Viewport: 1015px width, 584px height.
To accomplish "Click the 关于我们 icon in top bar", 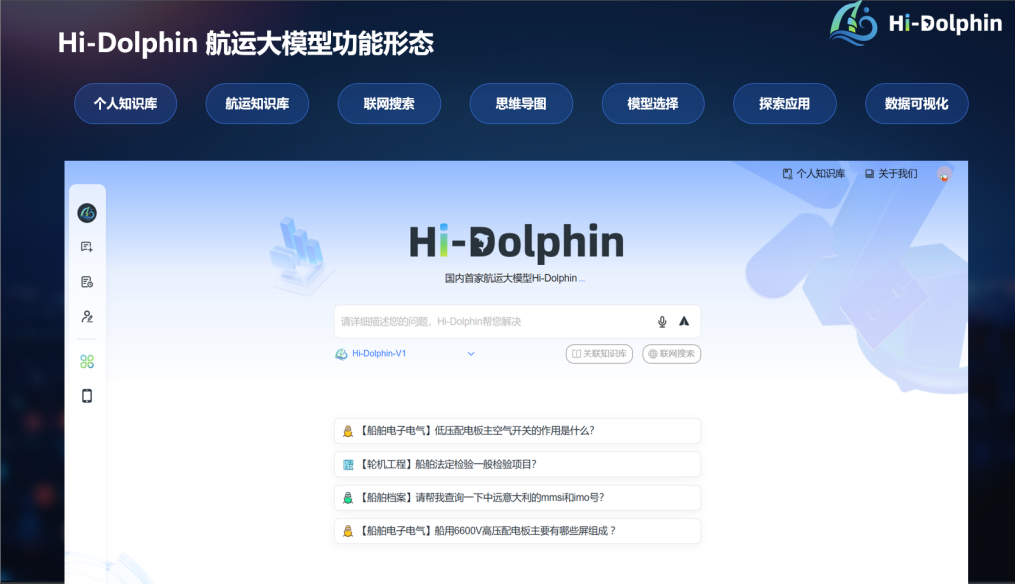I will (869, 174).
